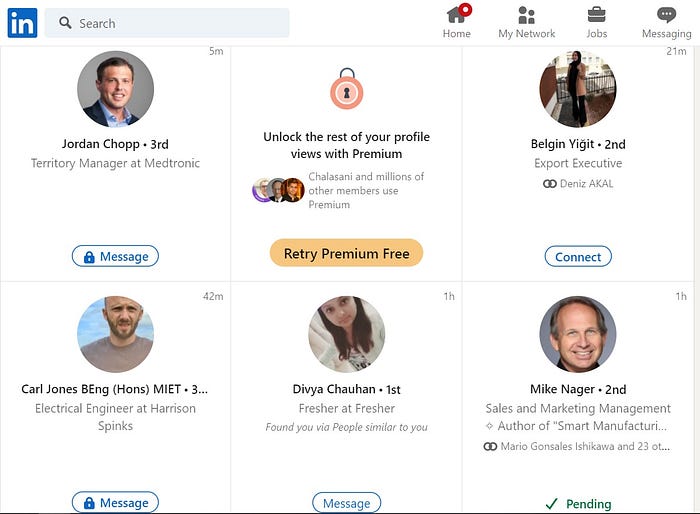The height and width of the screenshot is (514, 700).
Task: Message Carl Jones via locked button
Action: pos(115,502)
